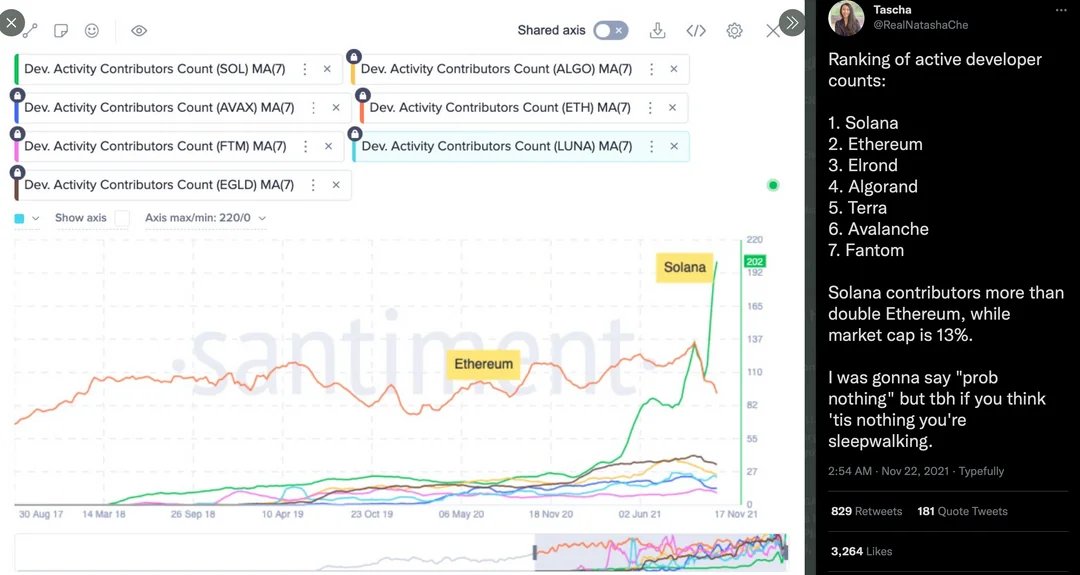Open the @RealNatashaChe handle
1080x575 pixels.
point(920,25)
